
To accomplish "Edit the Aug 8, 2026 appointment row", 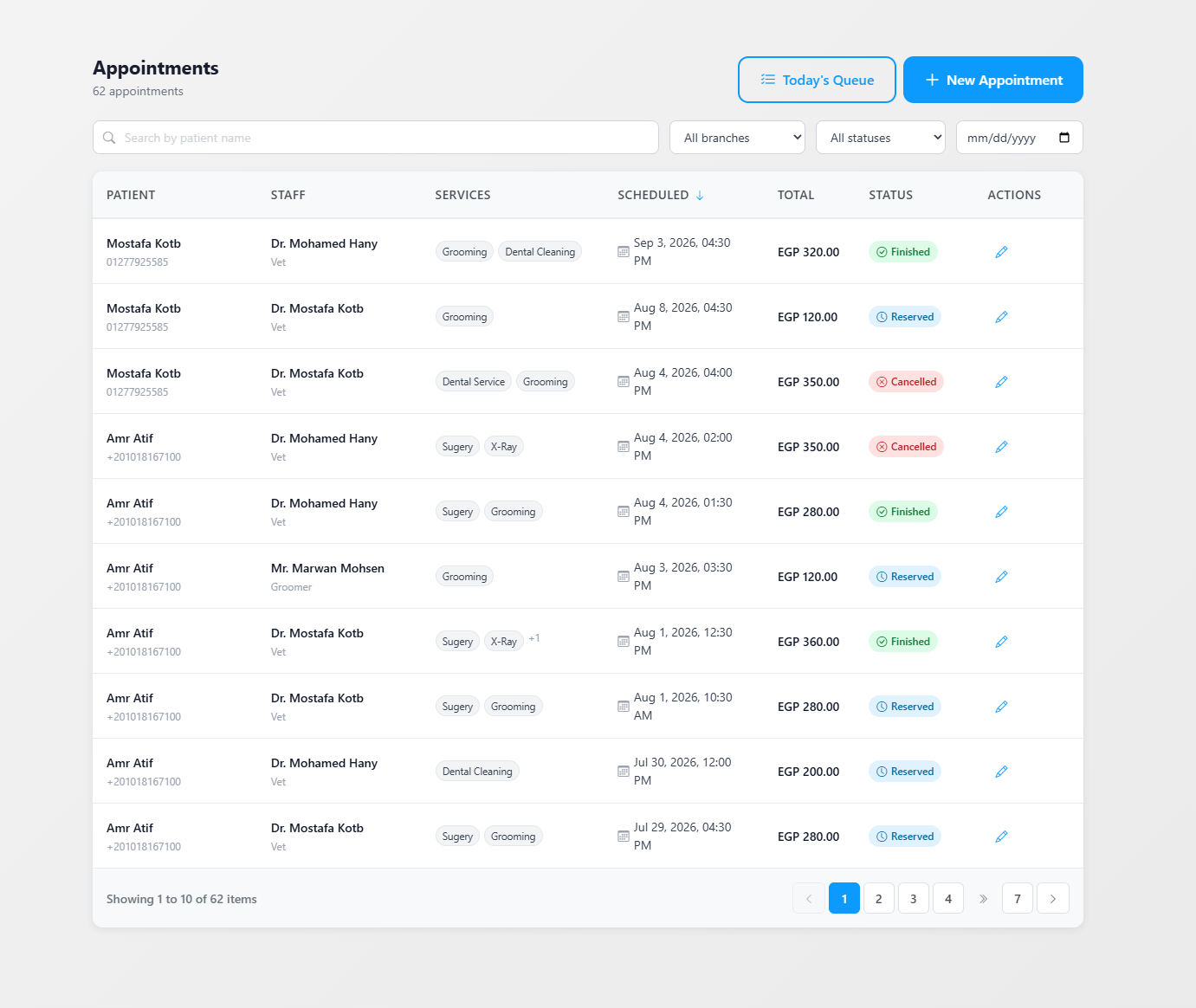I will [x=1001, y=317].
